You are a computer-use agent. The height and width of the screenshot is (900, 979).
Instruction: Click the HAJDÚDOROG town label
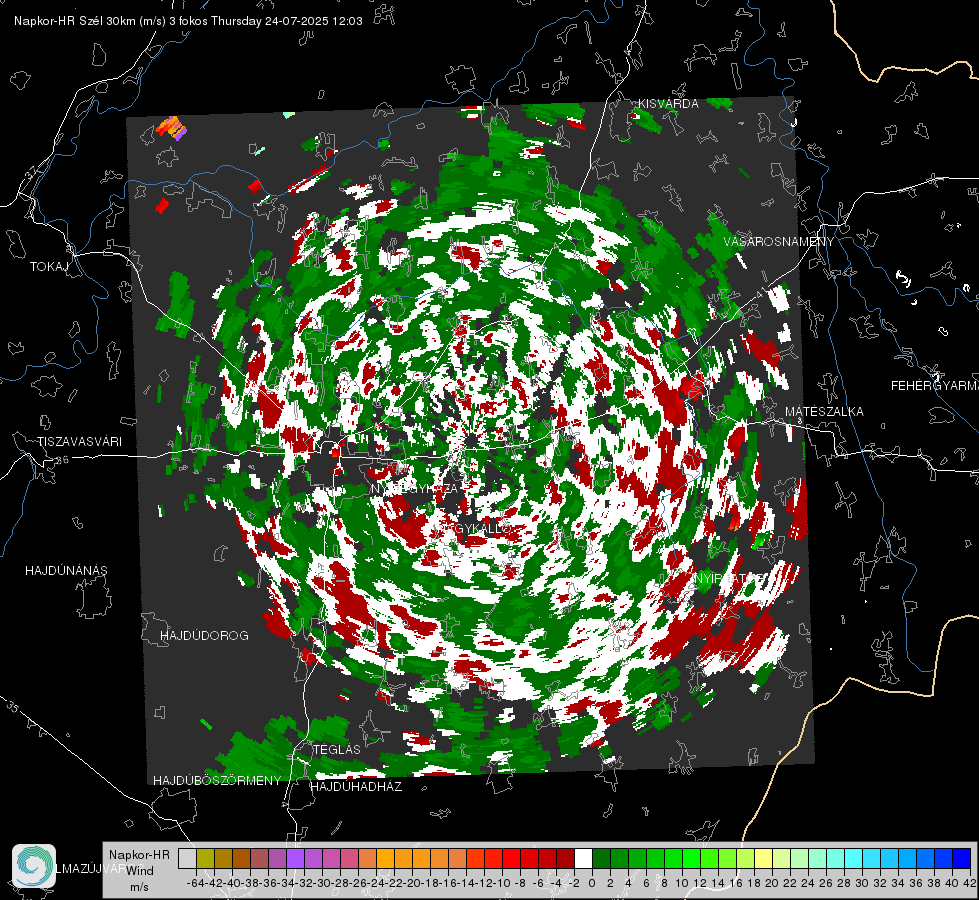click(x=204, y=636)
